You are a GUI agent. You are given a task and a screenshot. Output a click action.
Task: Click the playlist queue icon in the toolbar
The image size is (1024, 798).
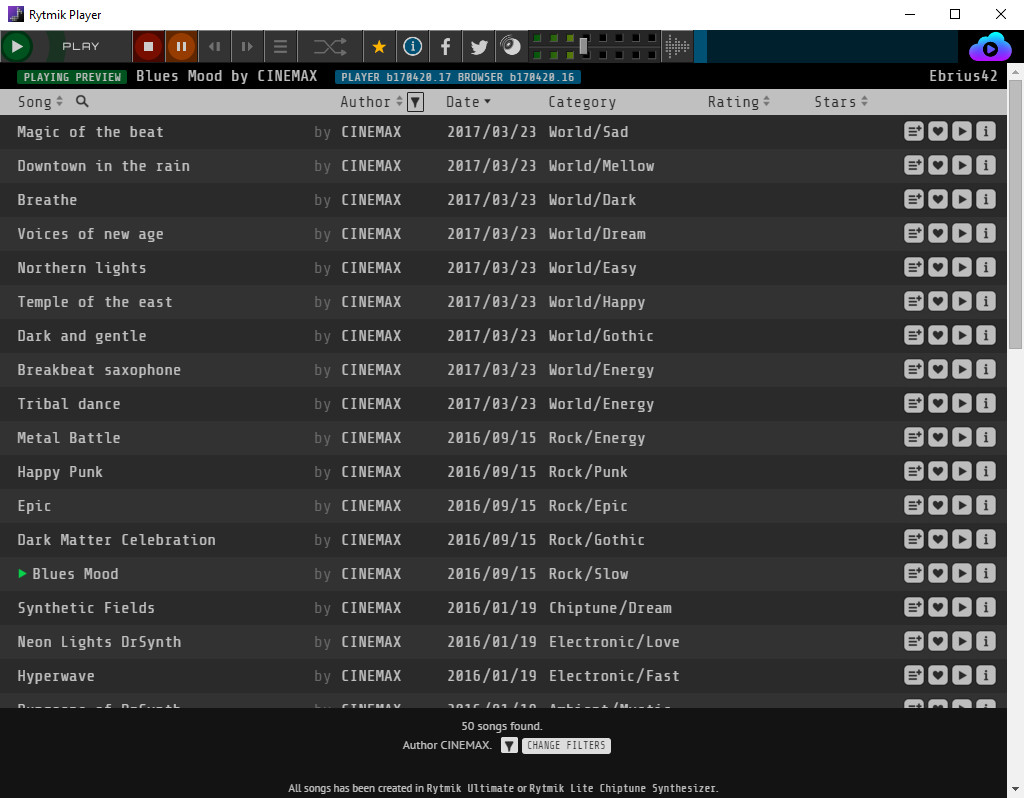[279, 46]
